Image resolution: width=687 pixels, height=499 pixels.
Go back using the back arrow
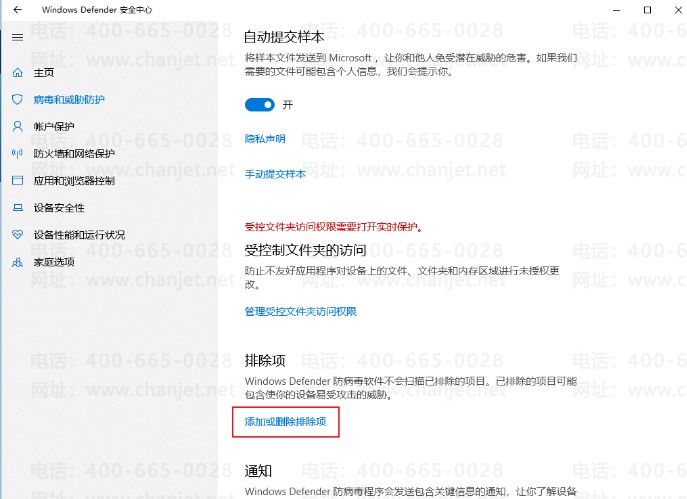[18, 10]
